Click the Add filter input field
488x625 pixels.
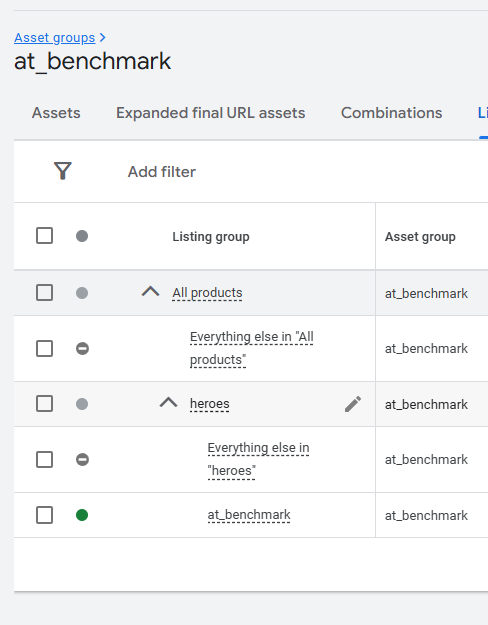click(x=162, y=172)
